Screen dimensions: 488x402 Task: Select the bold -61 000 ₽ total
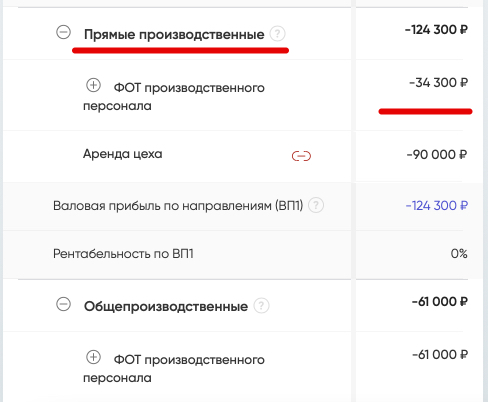click(440, 302)
